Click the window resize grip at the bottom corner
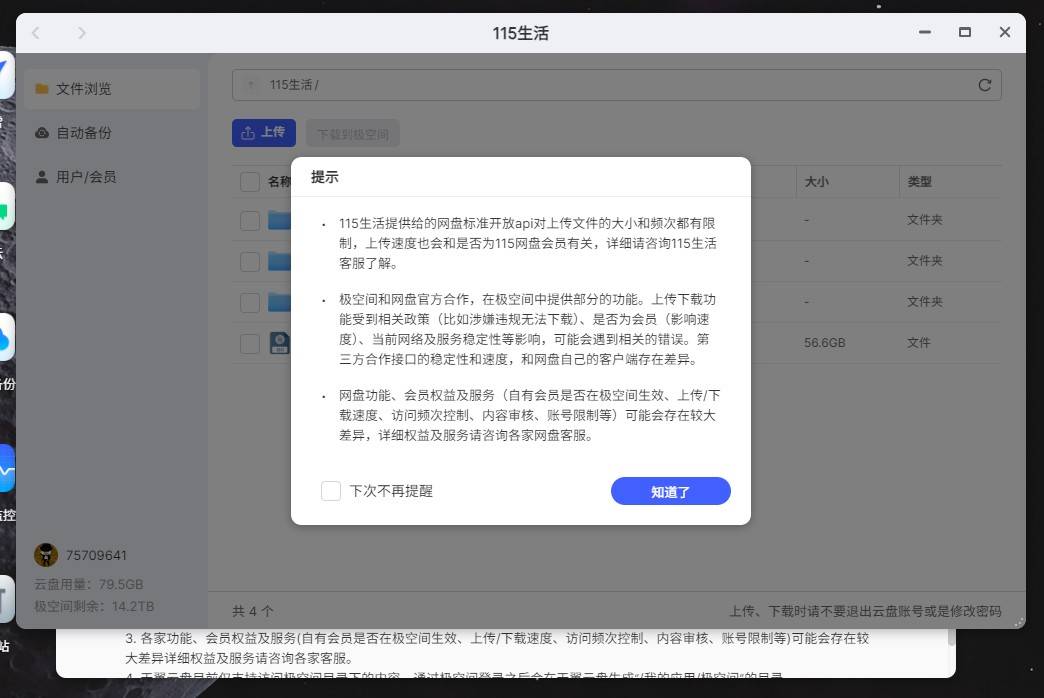Viewport: 1044px width, 698px height. coord(1019,622)
